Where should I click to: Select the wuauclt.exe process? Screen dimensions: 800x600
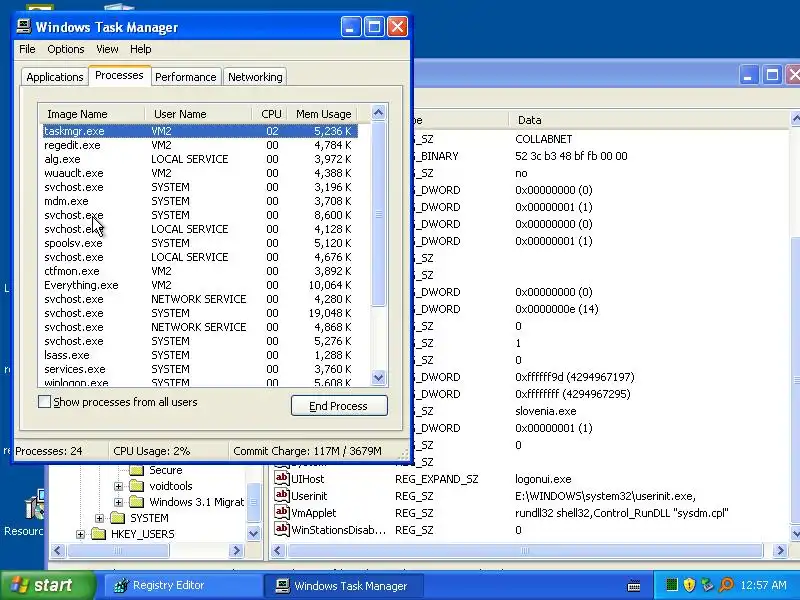click(200, 173)
